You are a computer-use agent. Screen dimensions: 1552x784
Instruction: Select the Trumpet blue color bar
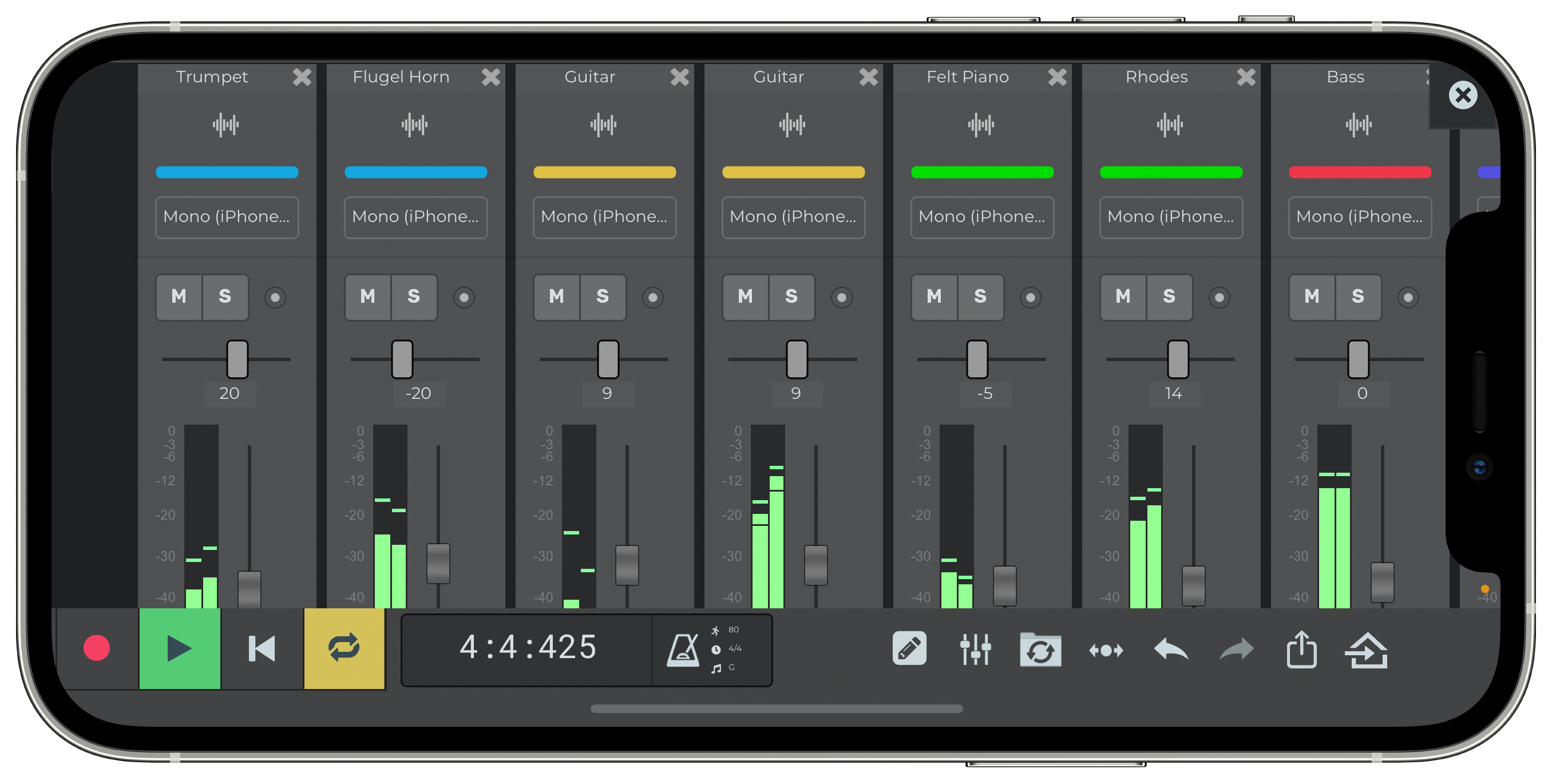[227, 172]
